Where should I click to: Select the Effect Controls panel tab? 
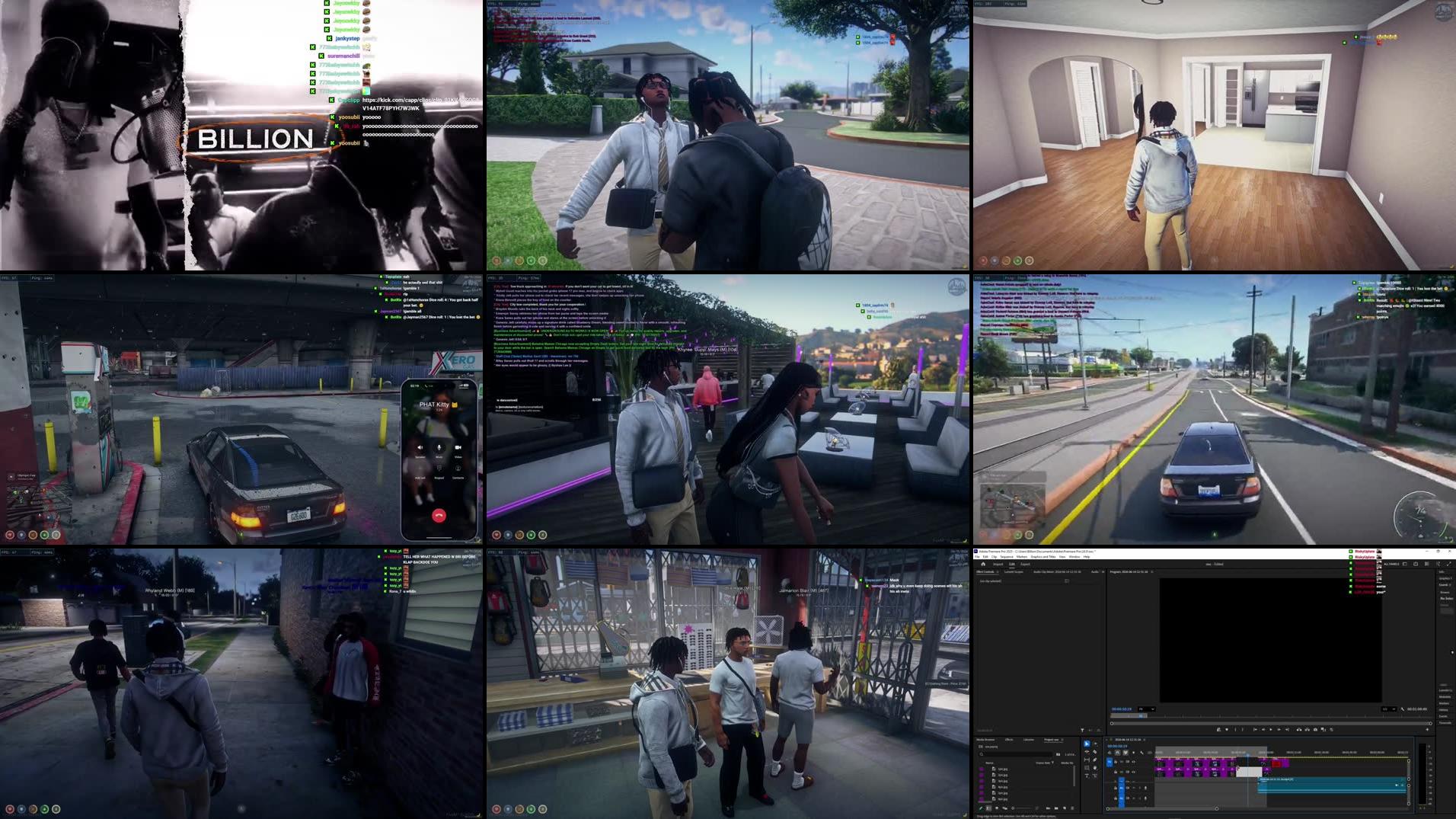click(x=985, y=571)
